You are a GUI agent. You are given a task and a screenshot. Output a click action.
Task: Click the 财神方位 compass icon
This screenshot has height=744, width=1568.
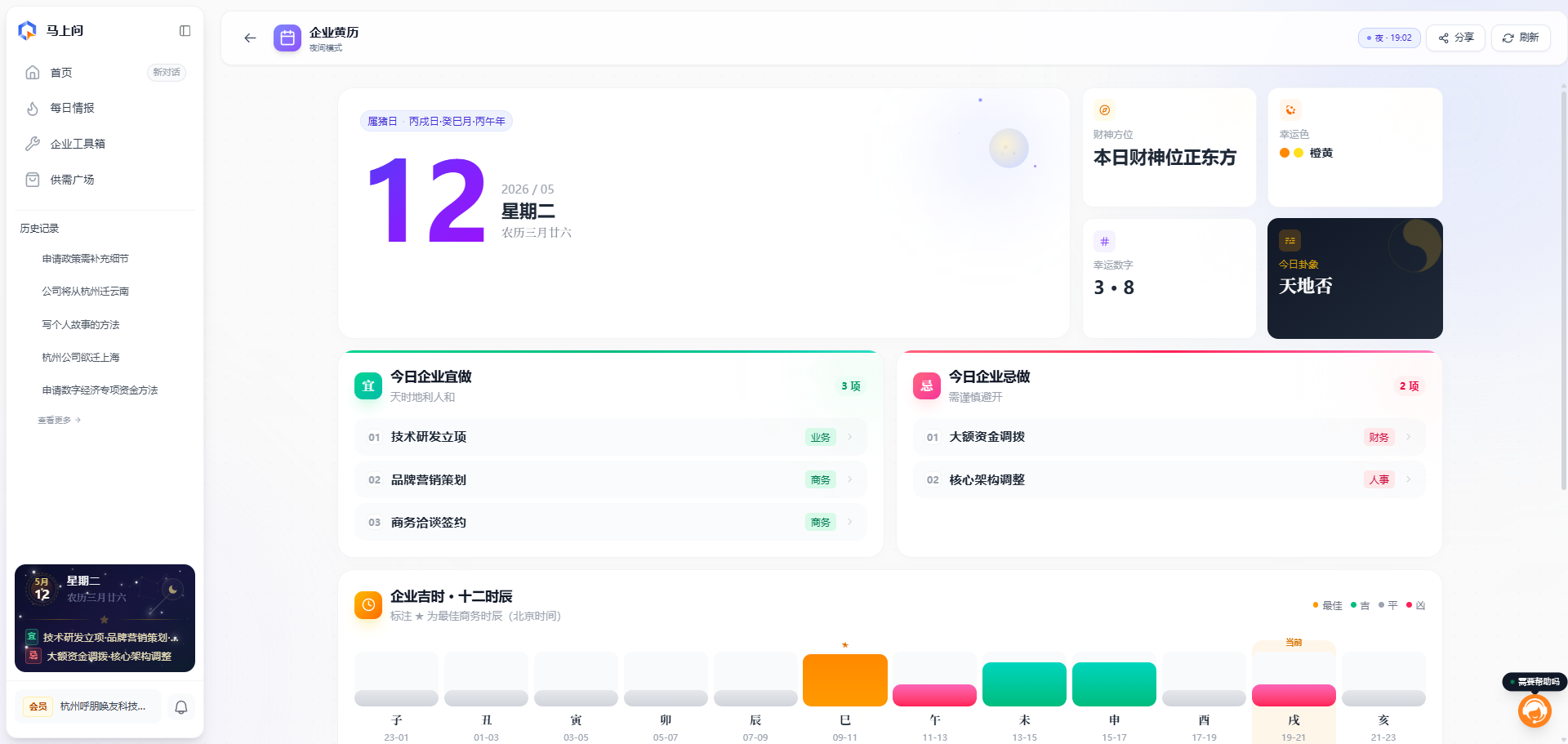point(1104,110)
